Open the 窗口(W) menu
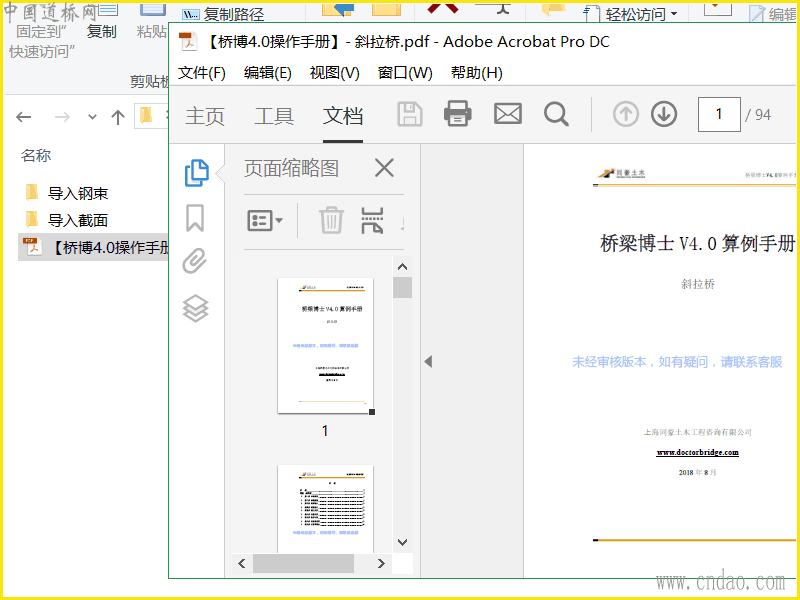 click(x=405, y=73)
